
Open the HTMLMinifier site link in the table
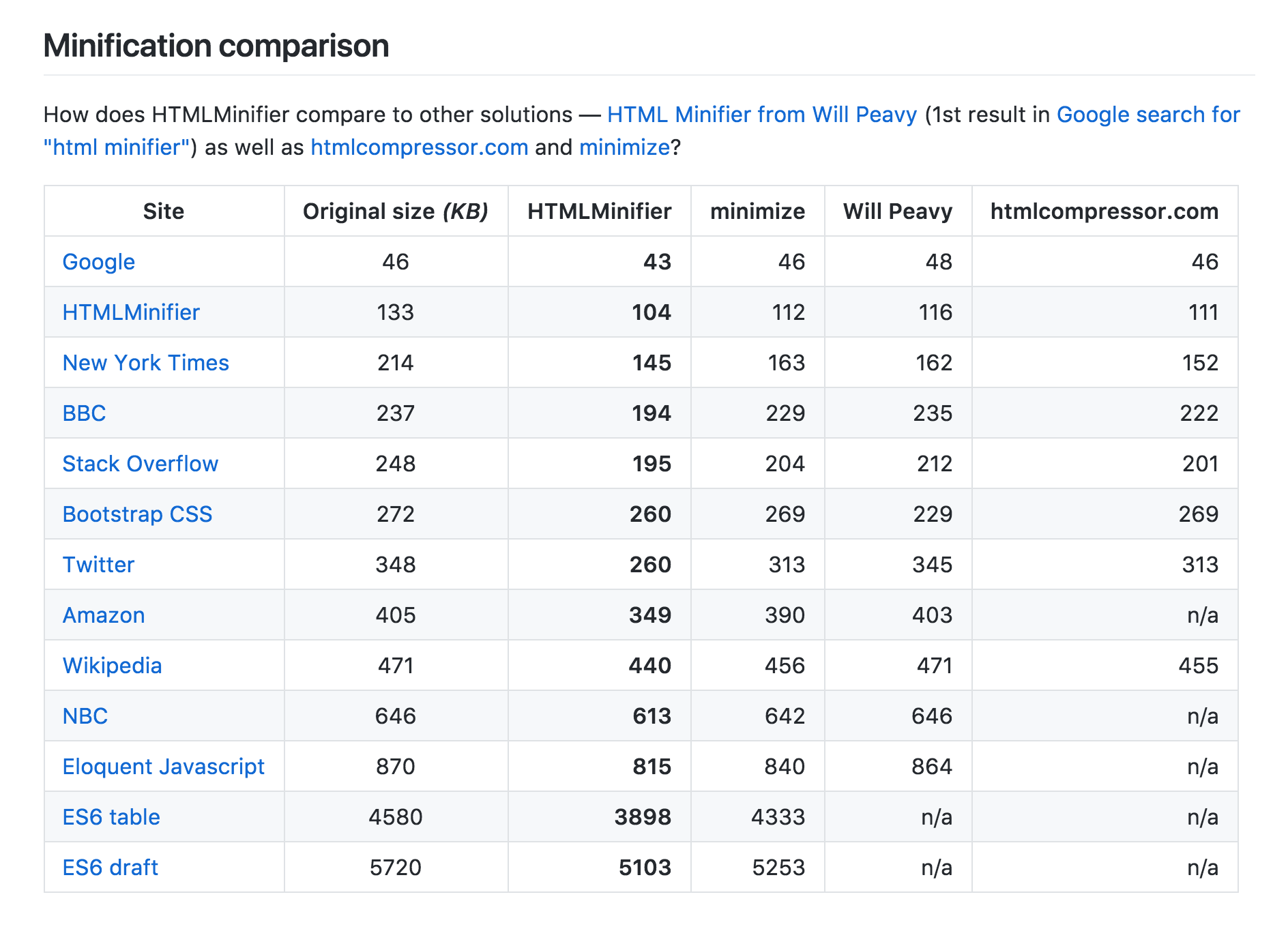click(x=131, y=312)
